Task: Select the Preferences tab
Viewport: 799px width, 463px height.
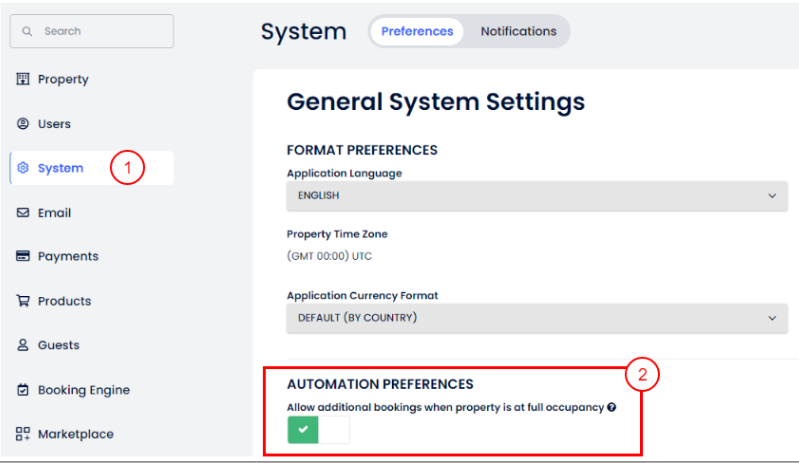Action: pos(417,31)
